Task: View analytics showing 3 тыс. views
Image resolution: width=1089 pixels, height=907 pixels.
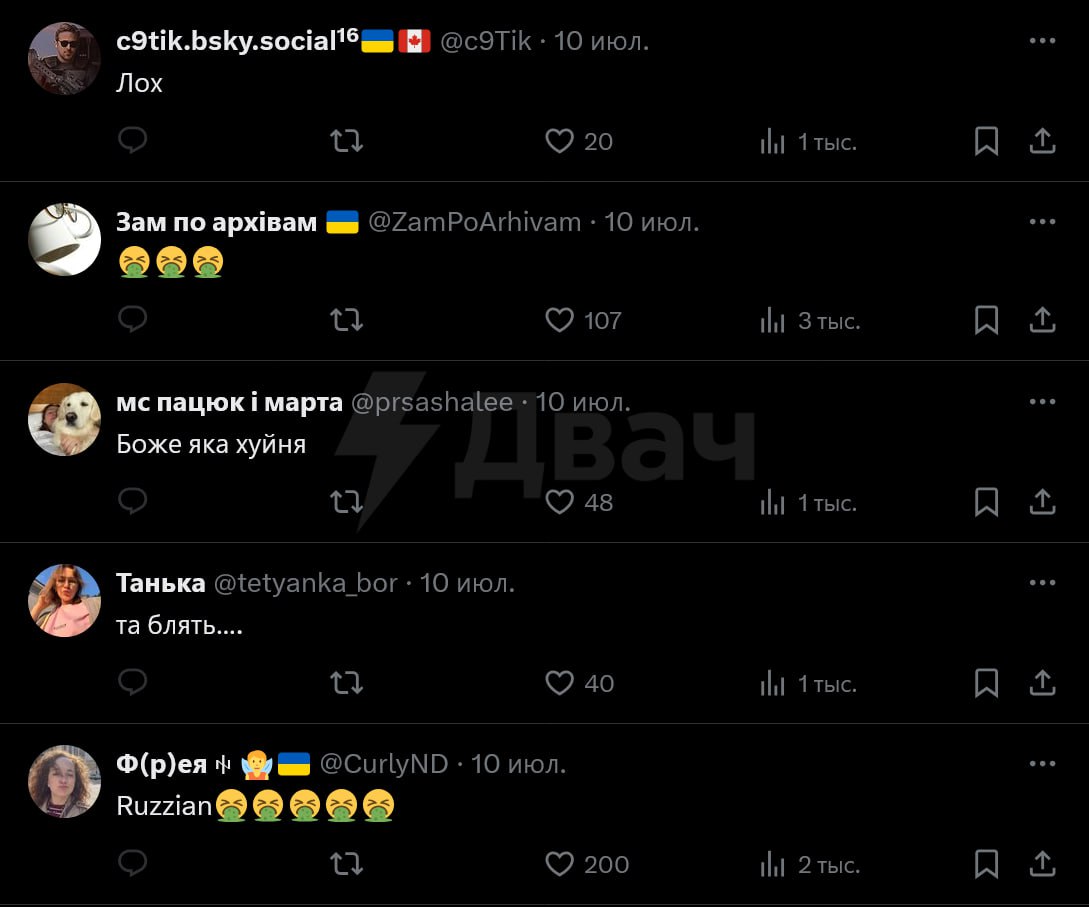Action: tap(810, 321)
